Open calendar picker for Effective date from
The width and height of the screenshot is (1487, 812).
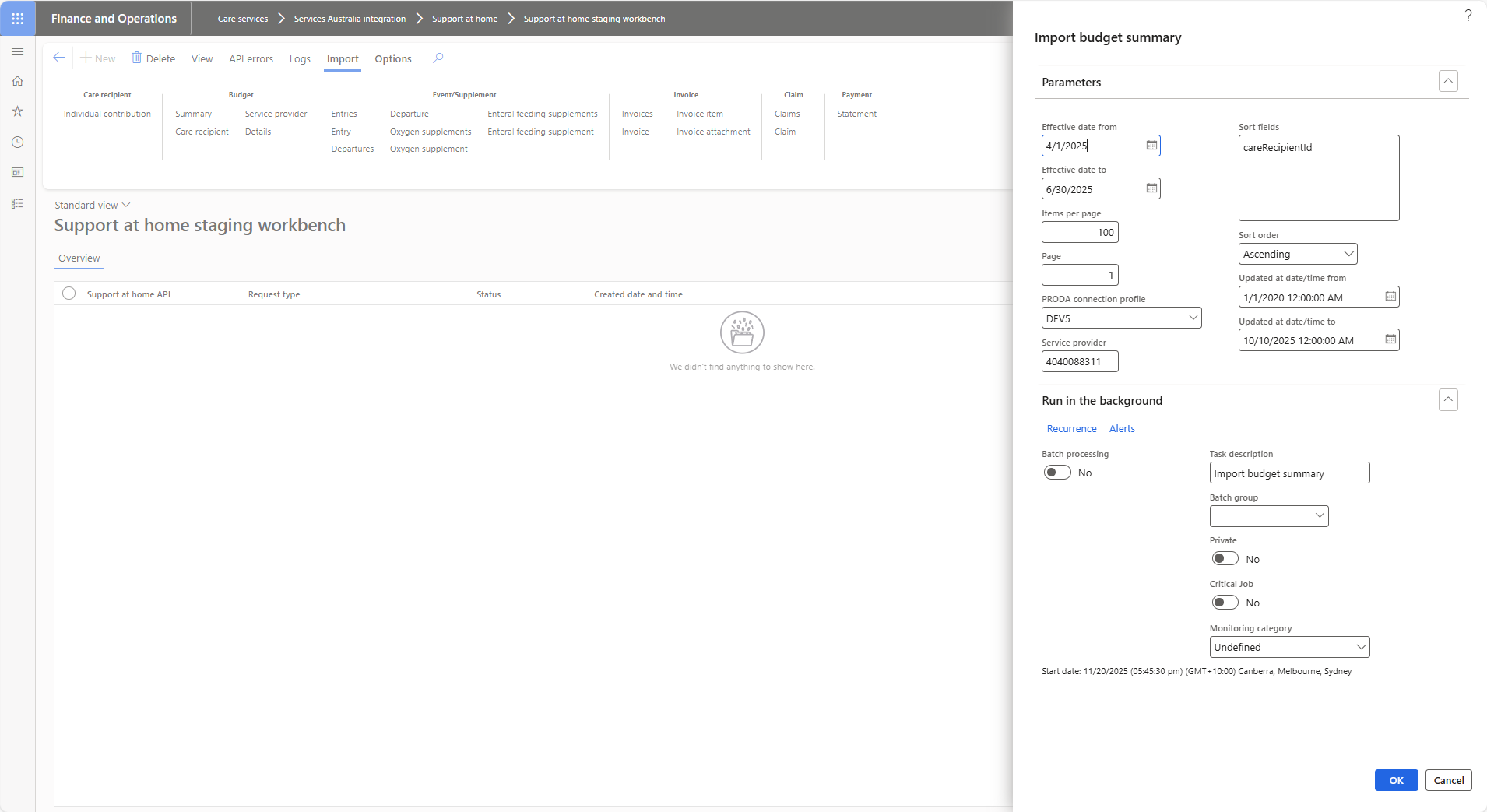pos(1151,146)
